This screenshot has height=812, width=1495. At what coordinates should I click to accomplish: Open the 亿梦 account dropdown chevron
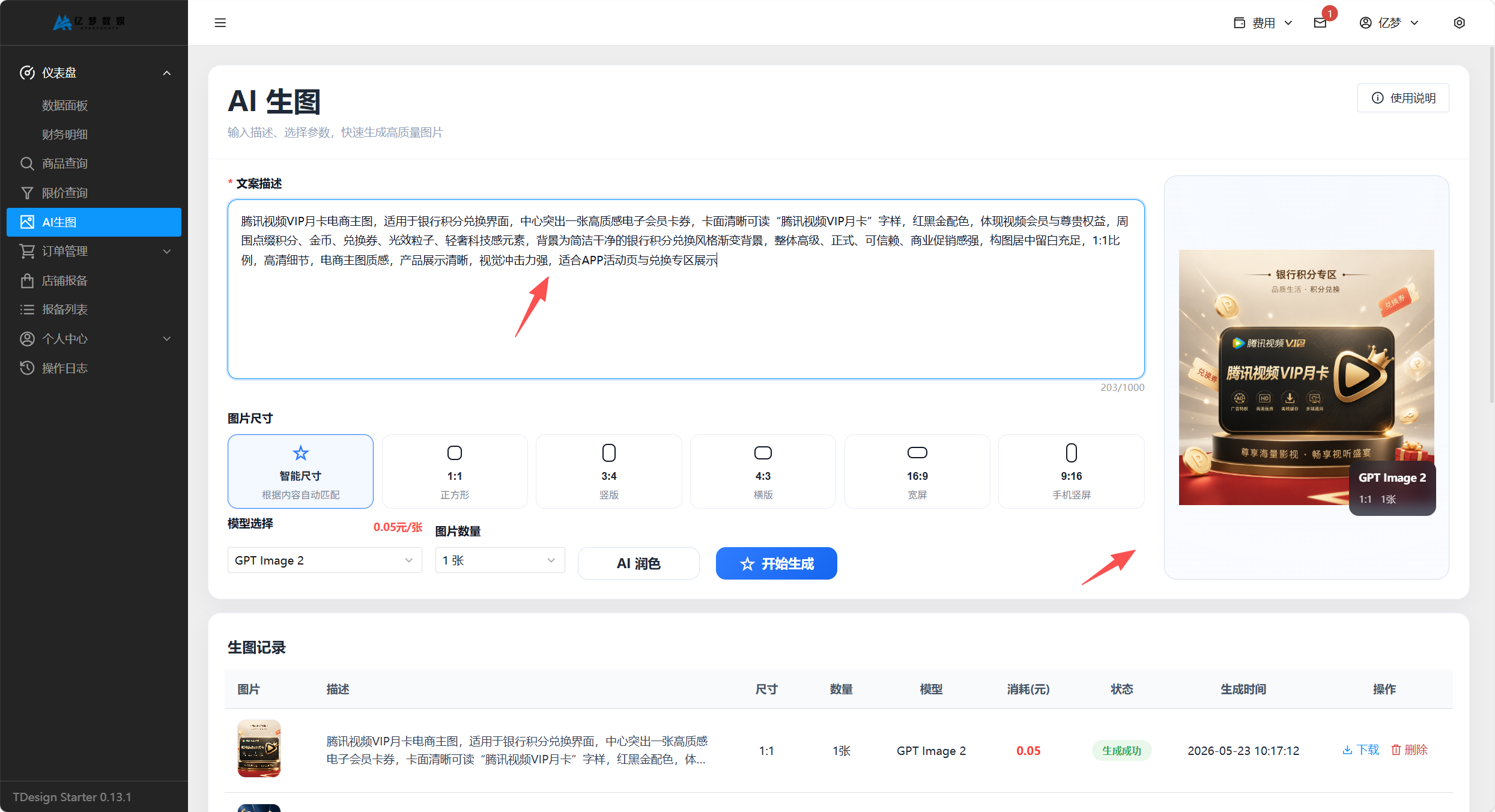coord(1415,23)
